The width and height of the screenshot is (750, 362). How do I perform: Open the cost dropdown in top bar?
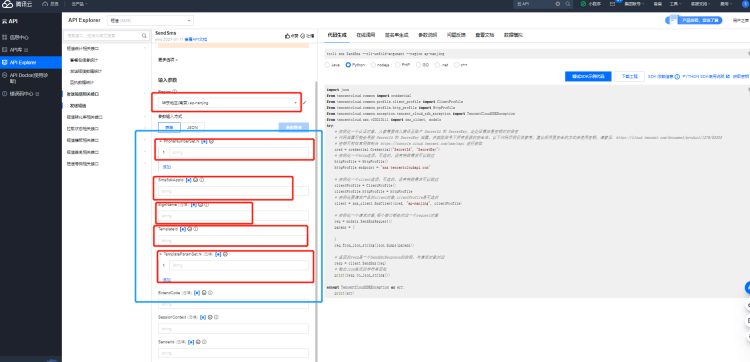725,4
